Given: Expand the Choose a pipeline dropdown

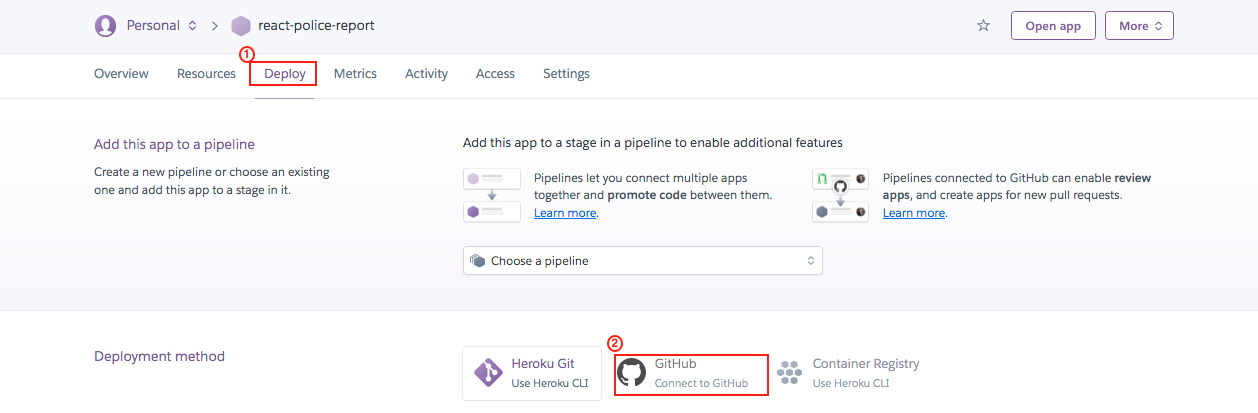Looking at the screenshot, I should [642, 261].
